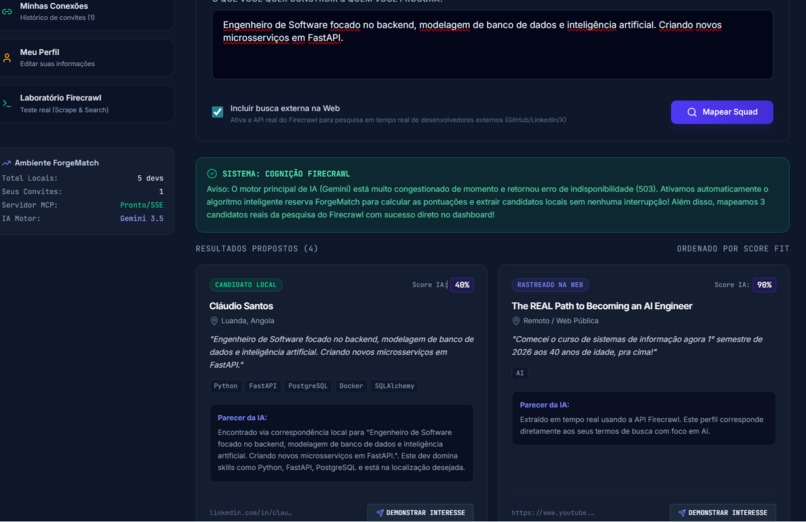806x522 pixels.
Task: Click the 5 devs total value
Action: pyautogui.click(x=150, y=178)
